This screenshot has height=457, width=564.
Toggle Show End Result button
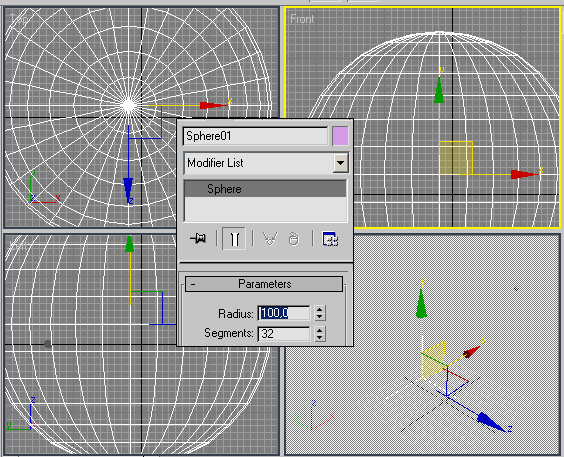point(234,239)
